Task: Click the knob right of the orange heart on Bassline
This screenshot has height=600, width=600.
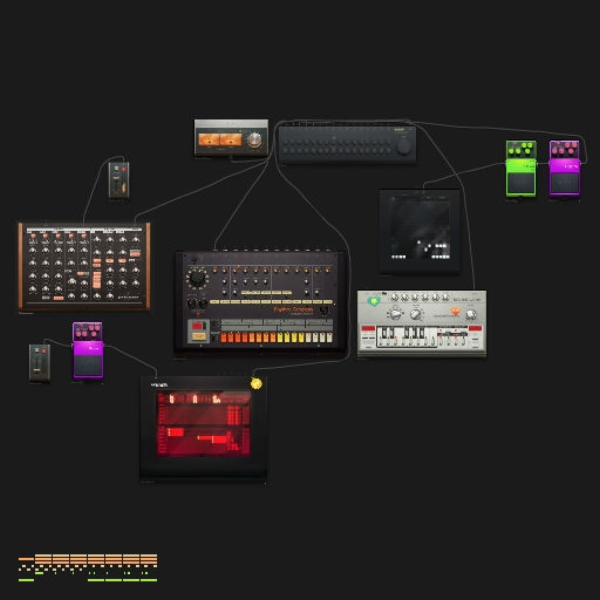Action: [471, 314]
